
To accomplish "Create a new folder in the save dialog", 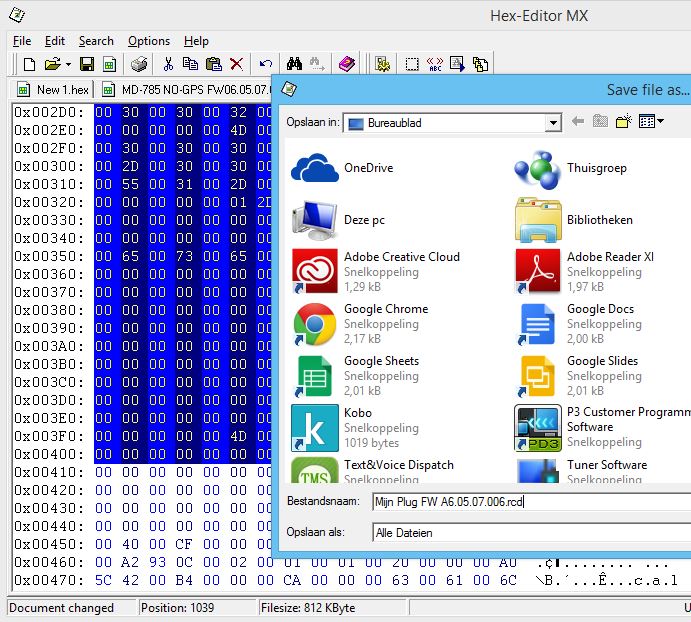I will point(624,121).
